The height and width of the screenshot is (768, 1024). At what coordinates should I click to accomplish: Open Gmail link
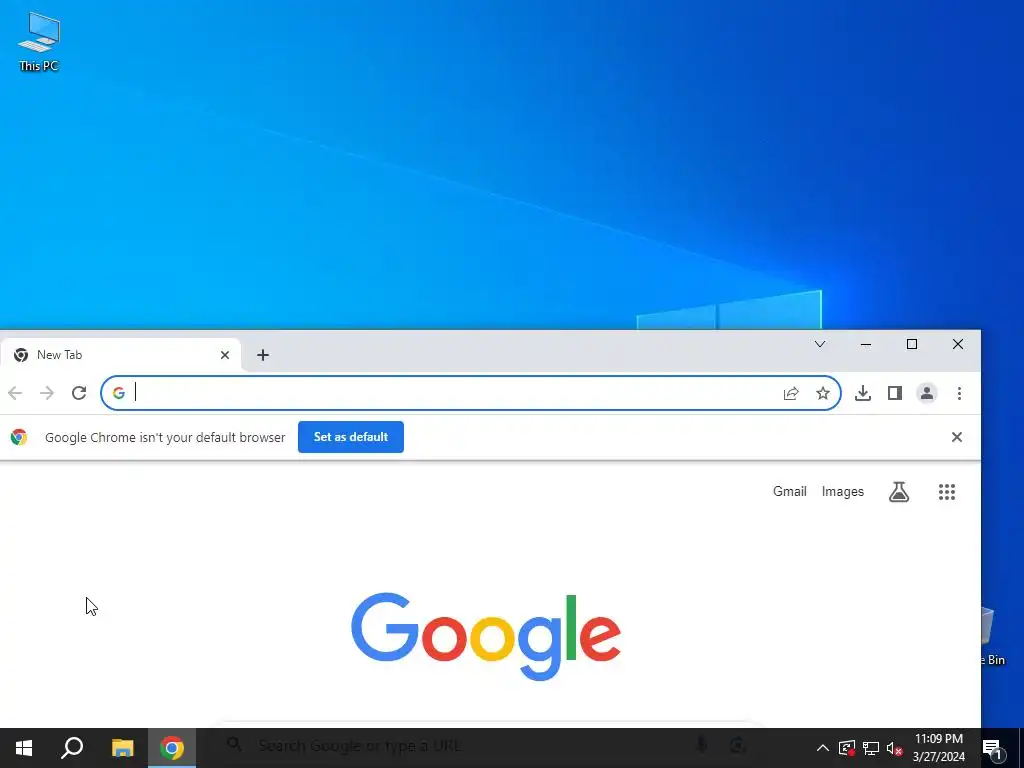(790, 492)
